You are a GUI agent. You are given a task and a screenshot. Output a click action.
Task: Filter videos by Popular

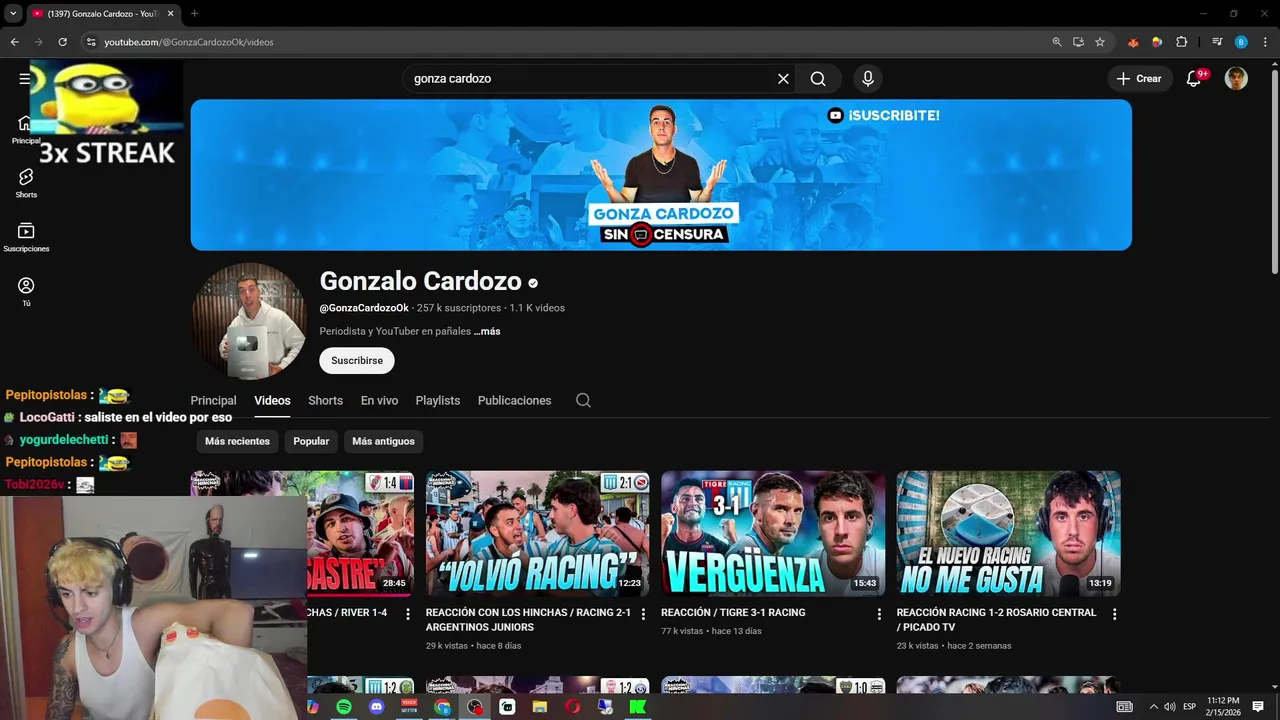coord(311,441)
